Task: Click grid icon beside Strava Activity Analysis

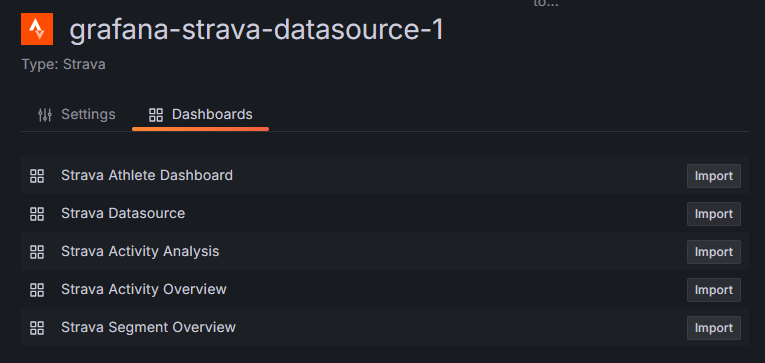Action: (37, 252)
